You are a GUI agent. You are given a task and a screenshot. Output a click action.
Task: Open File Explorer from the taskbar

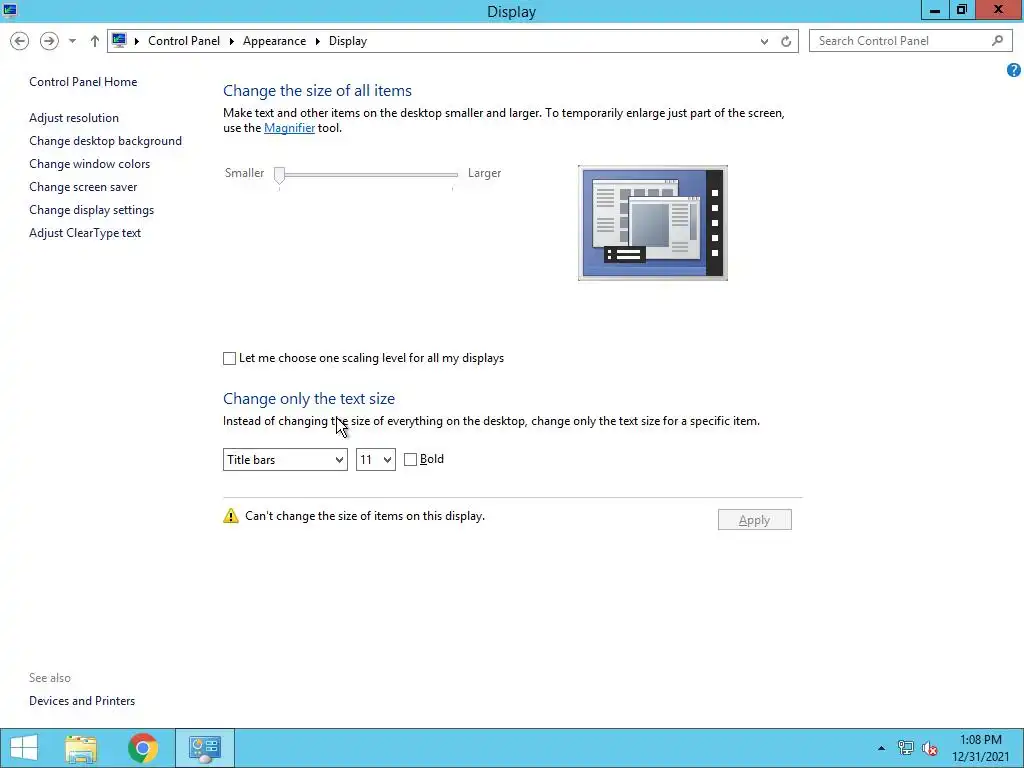click(82, 748)
